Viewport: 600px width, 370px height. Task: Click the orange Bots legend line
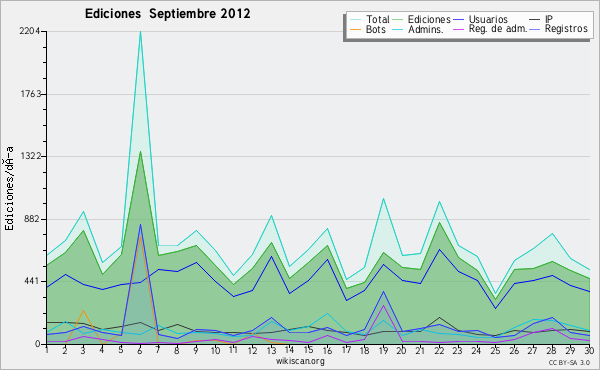coord(355,29)
